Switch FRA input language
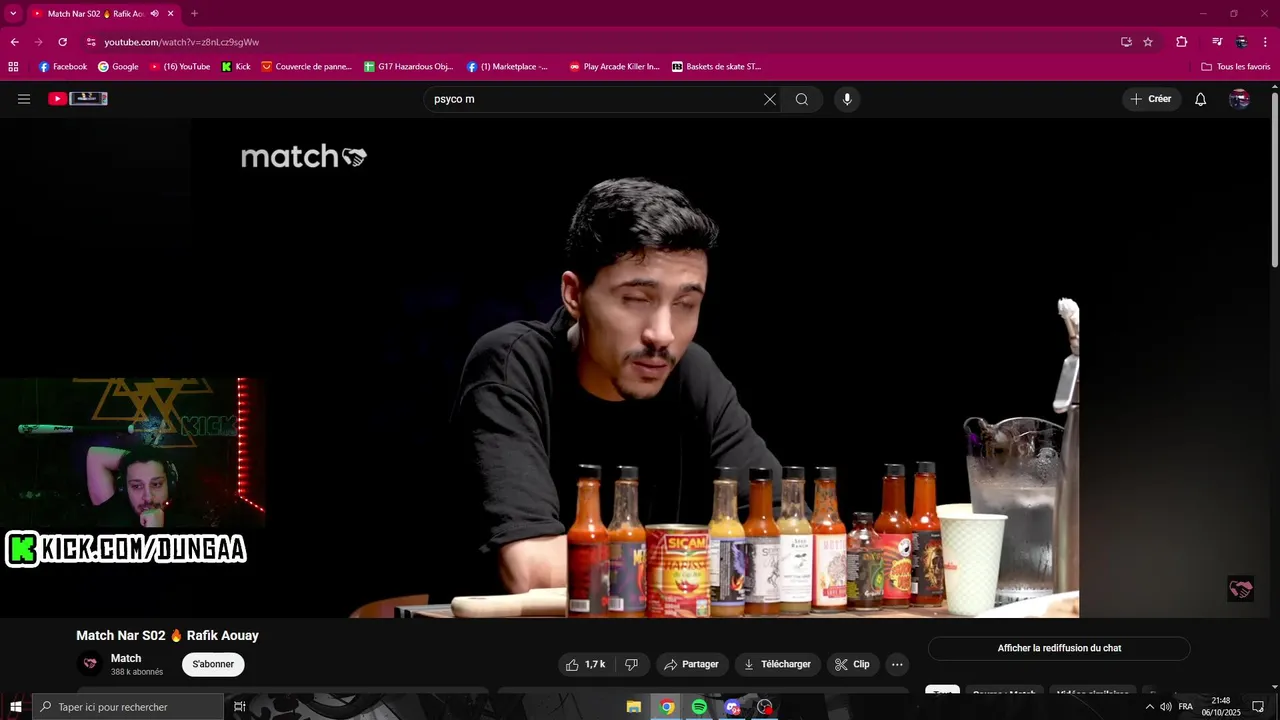Viewport: 1280px width, 720px height. (1186, 707)
